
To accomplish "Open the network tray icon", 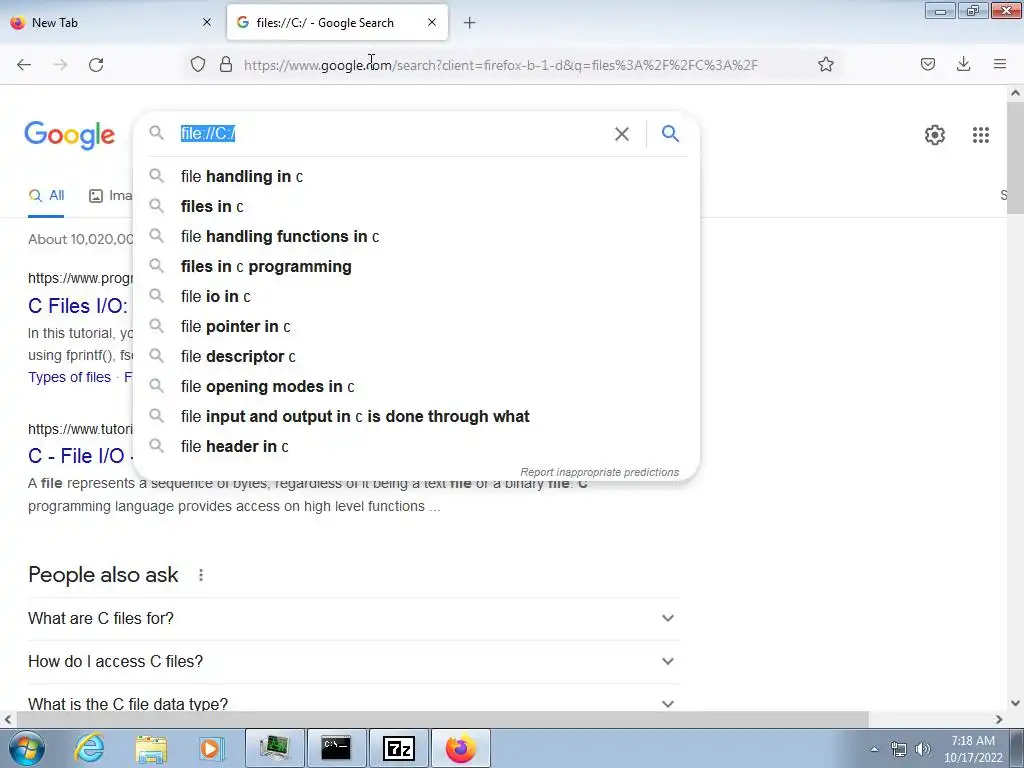I will pyautogui.click(x=899, y=749).
